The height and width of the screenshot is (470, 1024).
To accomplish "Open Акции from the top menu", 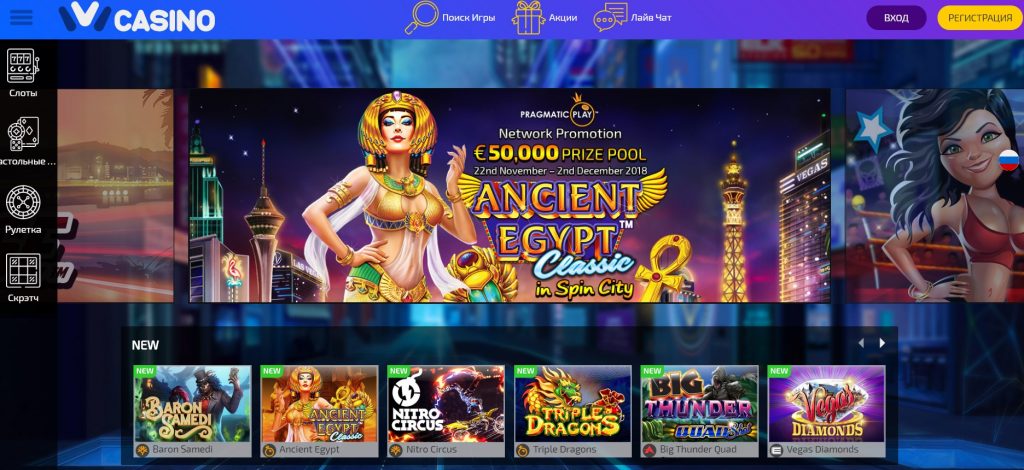I will click(563, 18).
